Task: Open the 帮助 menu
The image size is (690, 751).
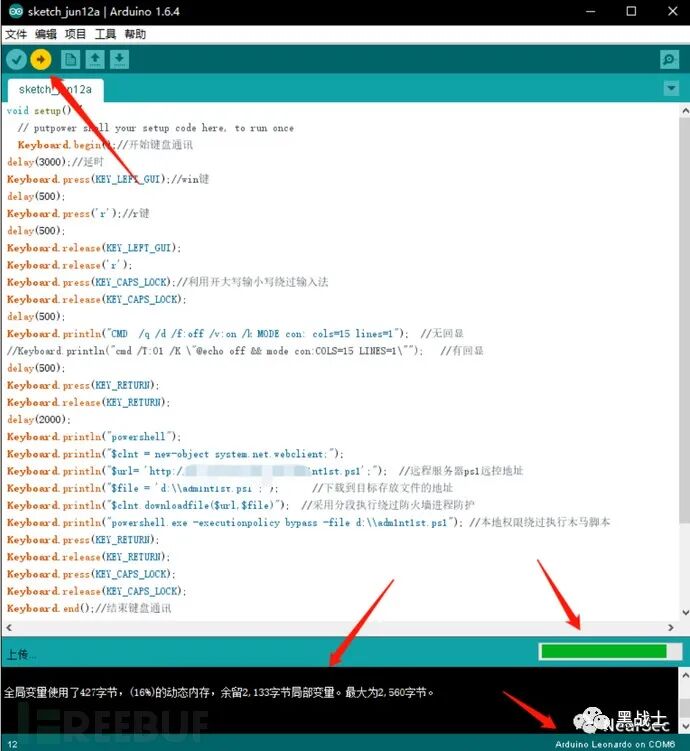Action: pos(135,34)
